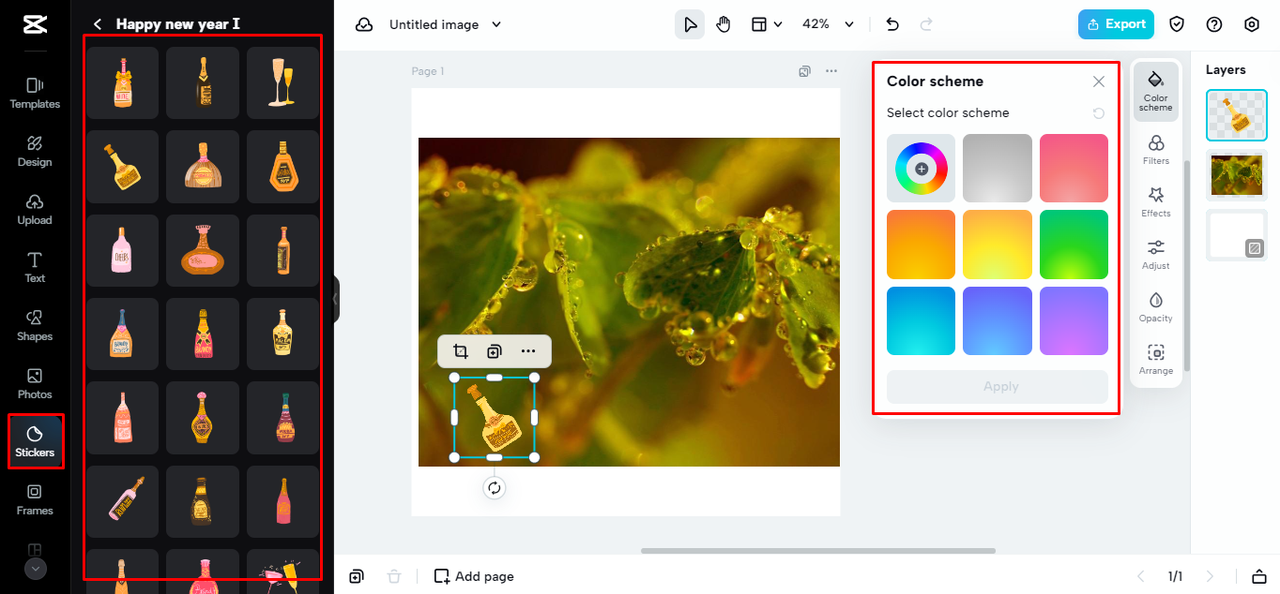Open the Design sidebar panel
This screenshot has width=1280, height=594.
click(35, 151)
